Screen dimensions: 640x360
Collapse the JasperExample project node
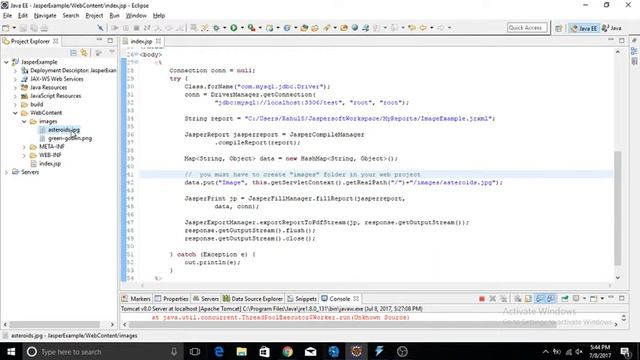[7, 62]
